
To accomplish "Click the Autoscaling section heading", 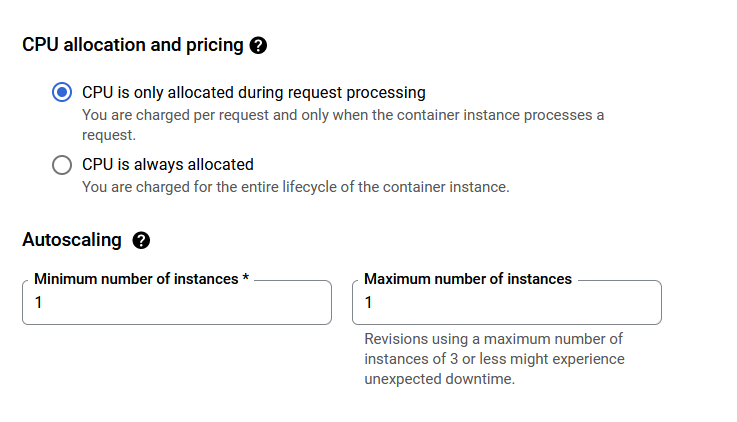I will pyautogui.click(x=72, y=240).
